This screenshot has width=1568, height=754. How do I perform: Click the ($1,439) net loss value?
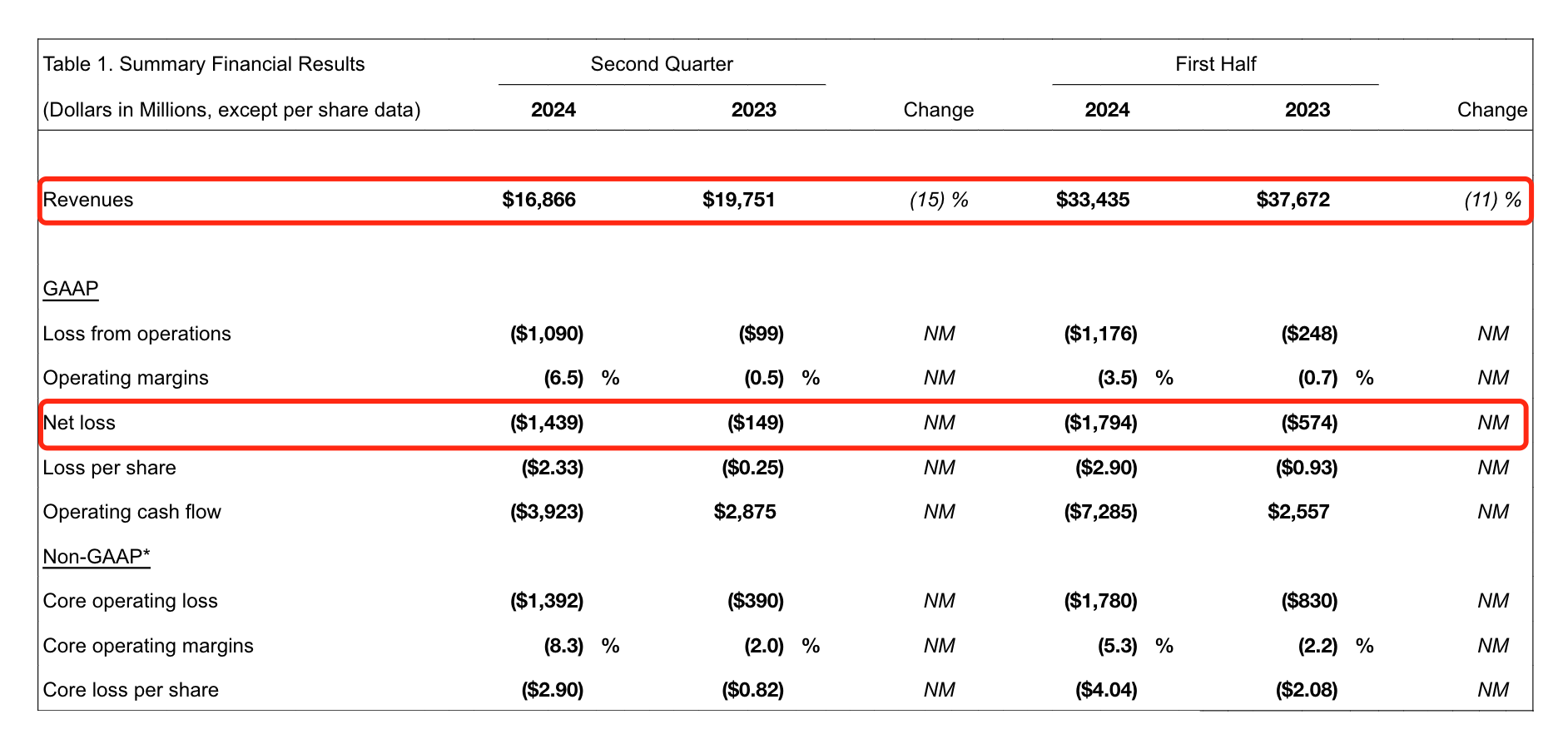coord(547,423)
